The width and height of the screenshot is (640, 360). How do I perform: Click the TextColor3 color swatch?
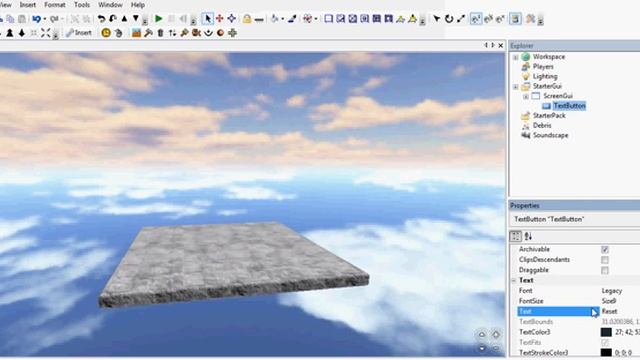[606, 332]
